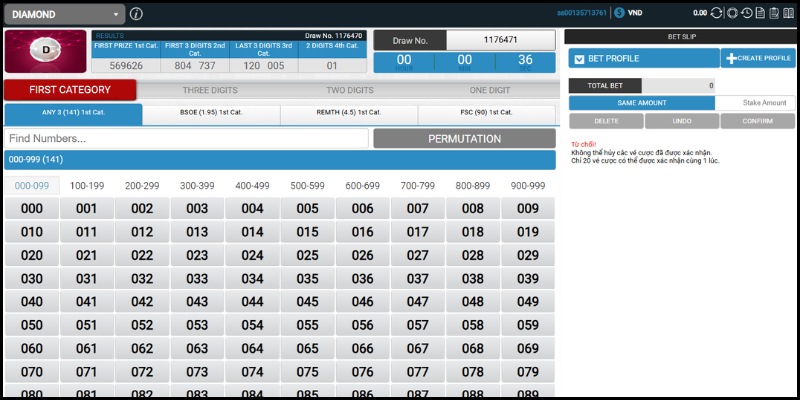Screen dimensions: 800x400
Task: Pick number 051
Action: point(87,326)
